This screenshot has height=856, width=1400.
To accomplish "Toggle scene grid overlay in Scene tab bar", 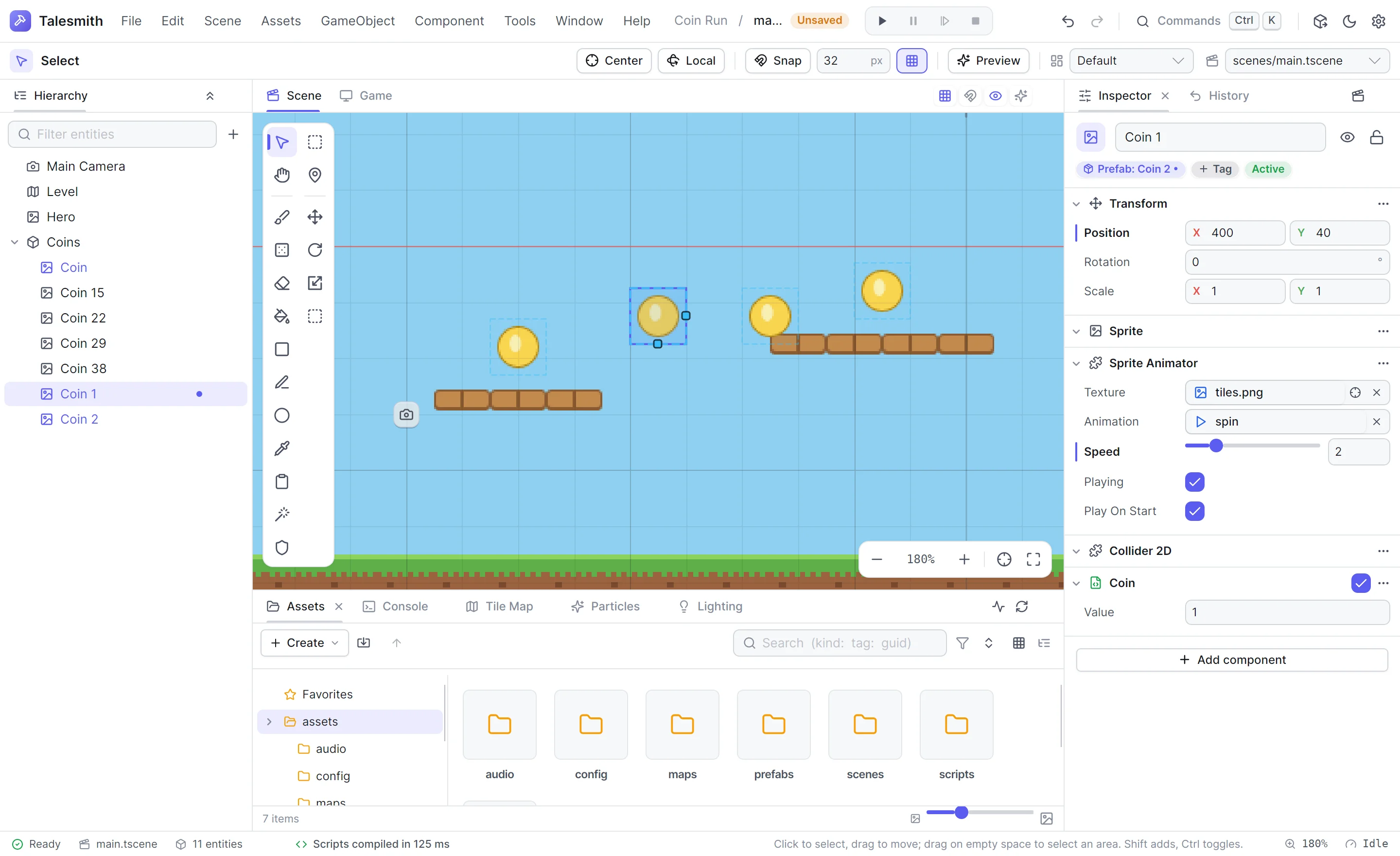I will click(945, 95).
